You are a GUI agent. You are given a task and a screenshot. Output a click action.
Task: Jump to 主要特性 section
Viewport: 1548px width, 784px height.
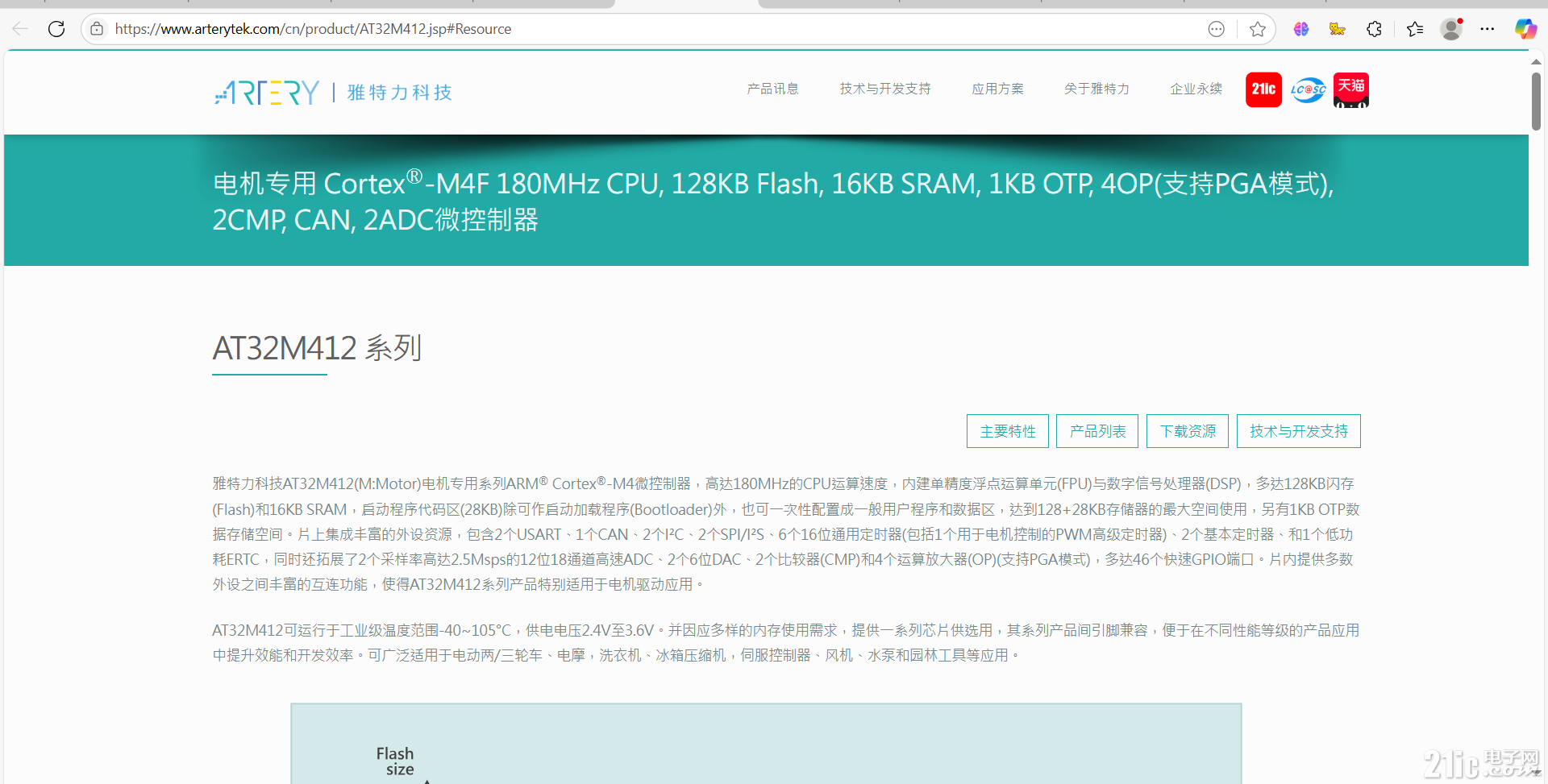pos(1008,431)
